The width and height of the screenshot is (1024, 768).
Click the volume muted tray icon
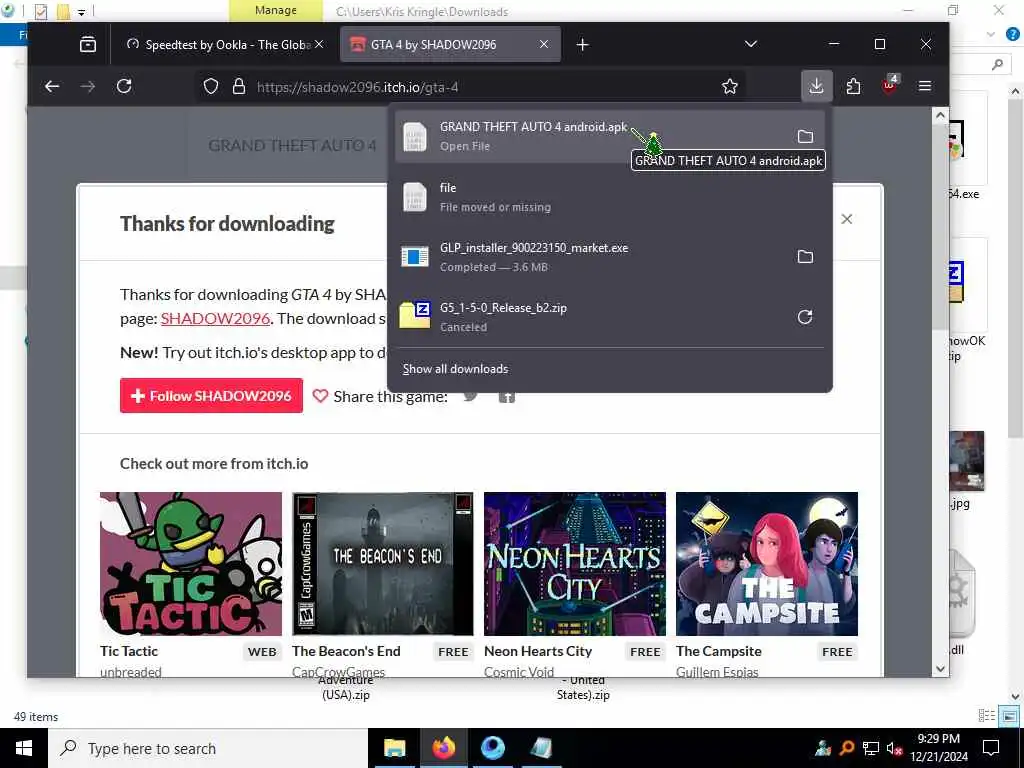(895, 748)
